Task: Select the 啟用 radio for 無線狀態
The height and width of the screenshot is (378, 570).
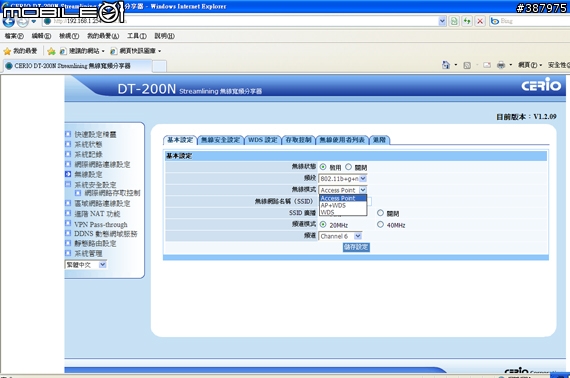Action: click(323, 167)
